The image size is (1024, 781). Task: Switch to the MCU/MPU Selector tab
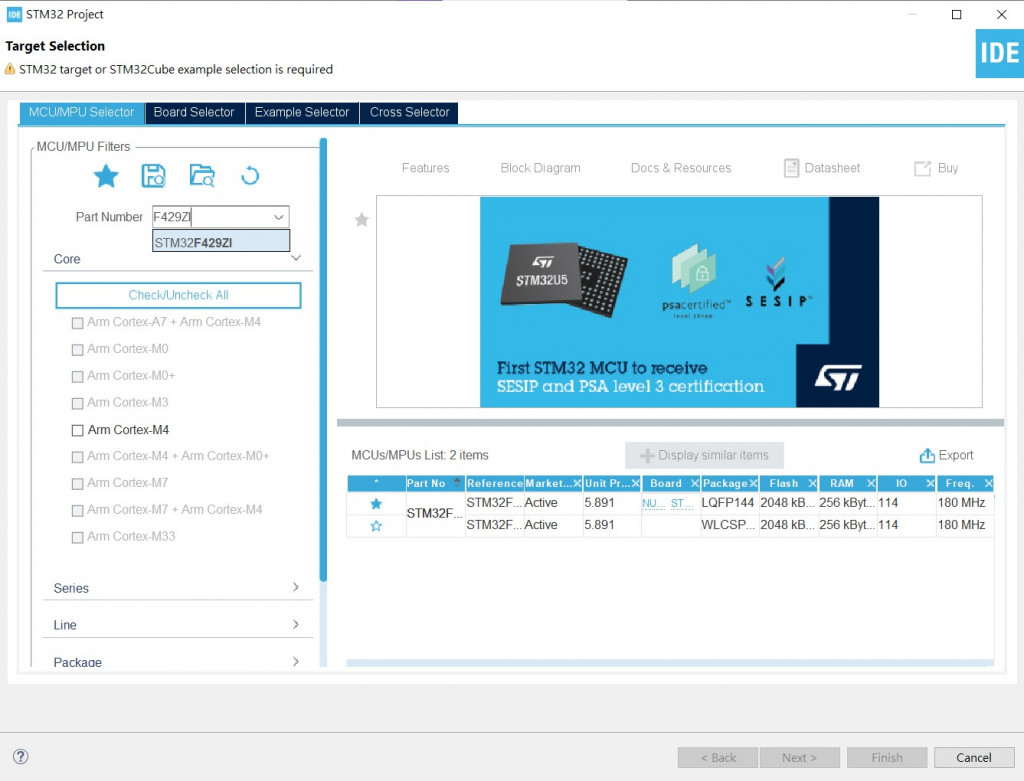[x=82, y=112]
